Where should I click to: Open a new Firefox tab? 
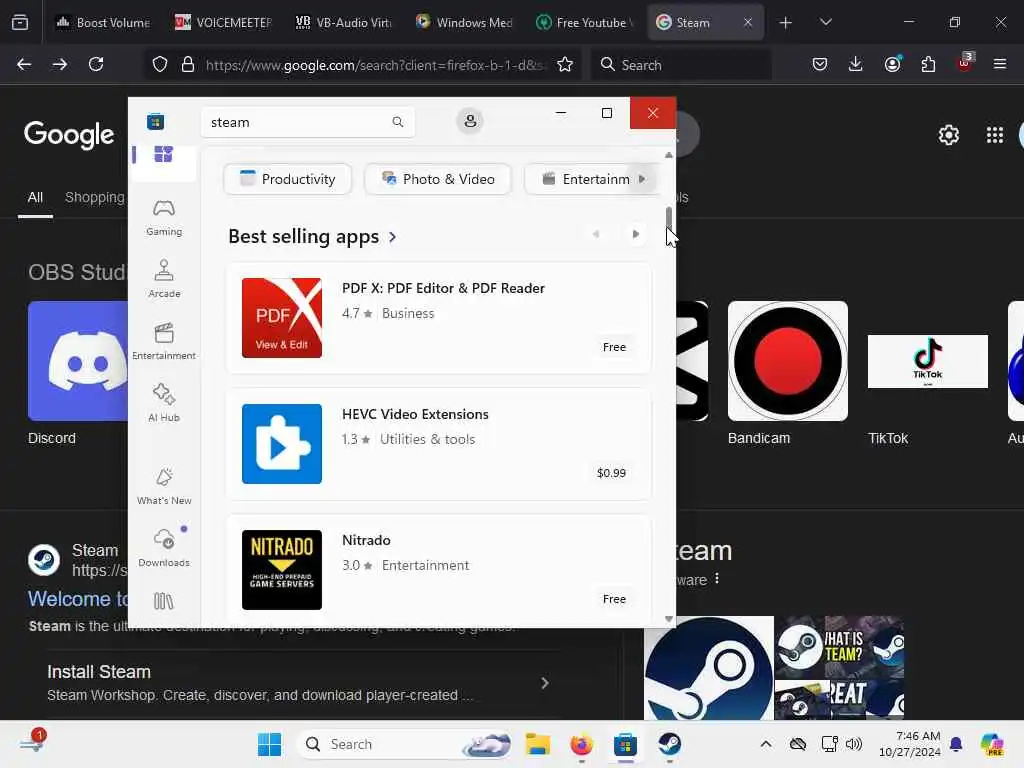point(786,23)
